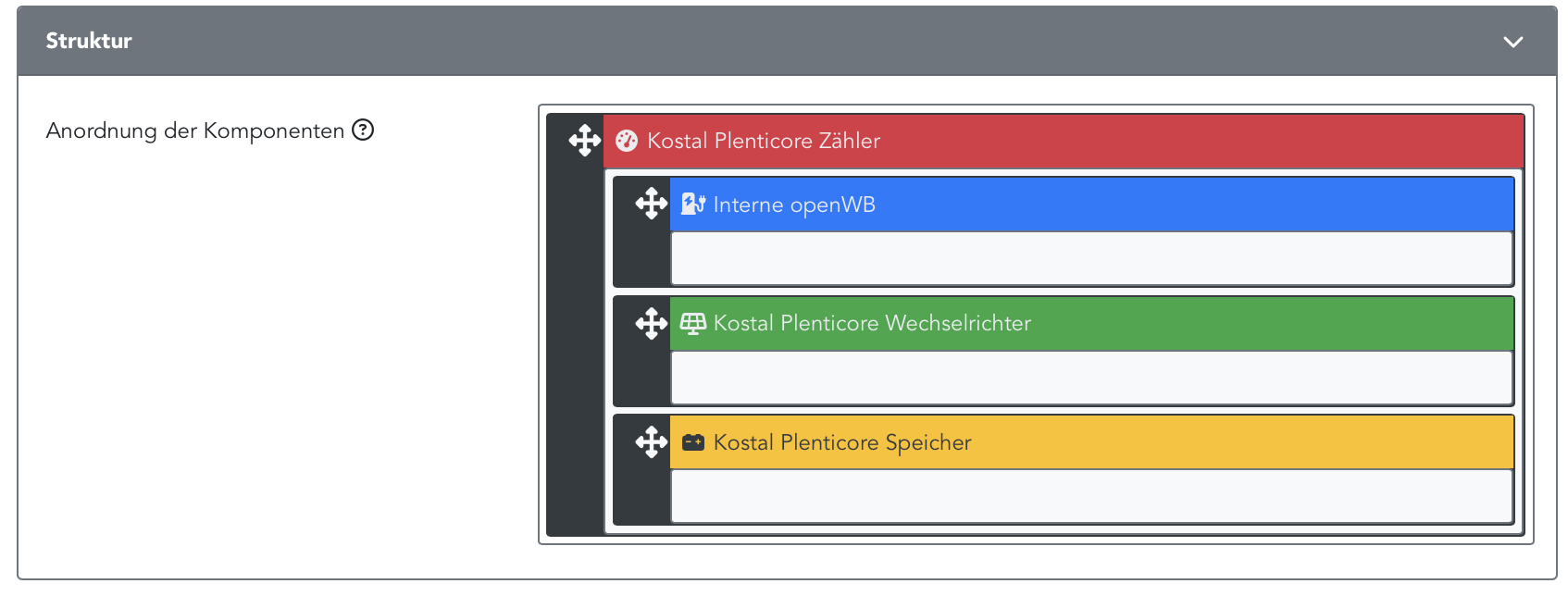The width and height of the screenshot is (1568, 596).
Task: Click the empty drop area under Speicher
Action: click(1091, 496)
